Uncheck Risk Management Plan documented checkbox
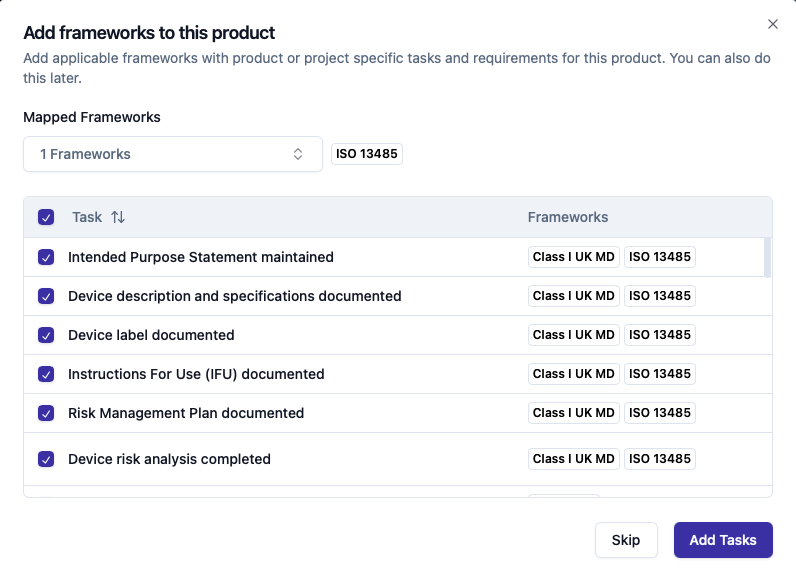Image resolution: width=796 pixels, height=577 pixels. 46,414
